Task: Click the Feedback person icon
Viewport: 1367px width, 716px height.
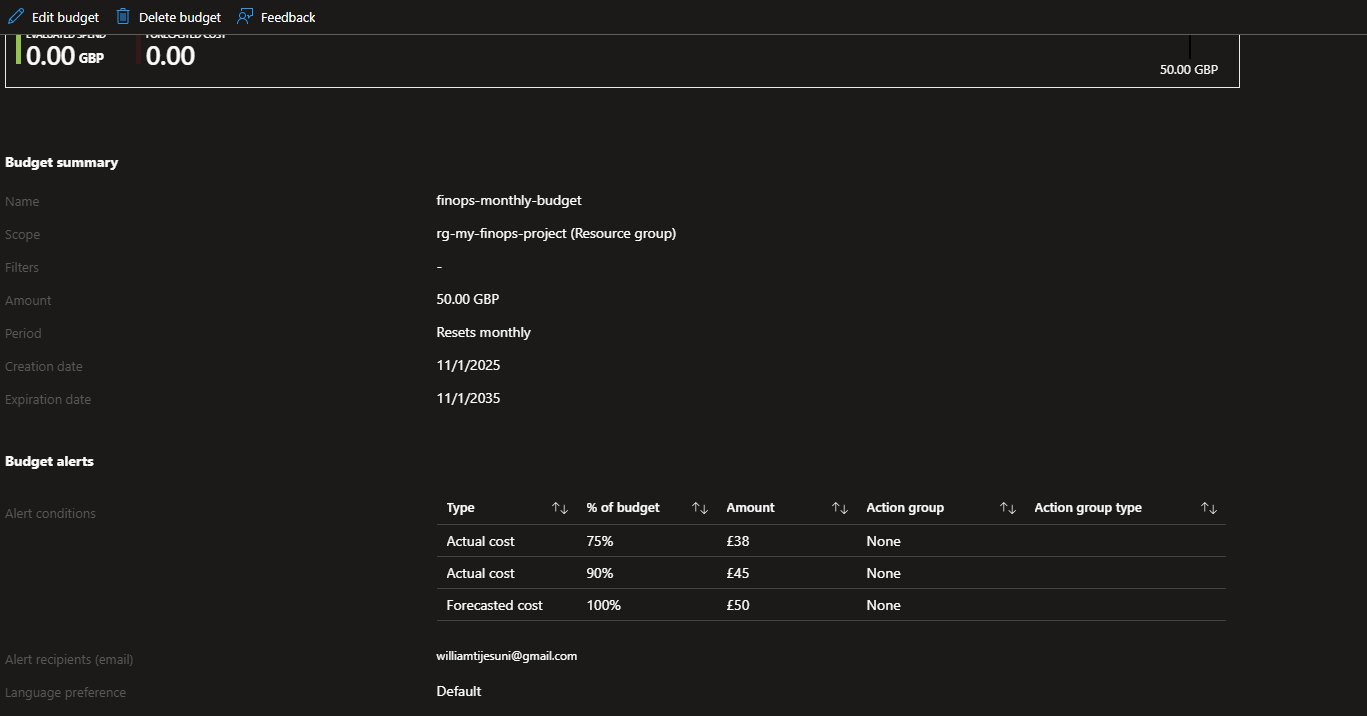Action: pos(245,17)
